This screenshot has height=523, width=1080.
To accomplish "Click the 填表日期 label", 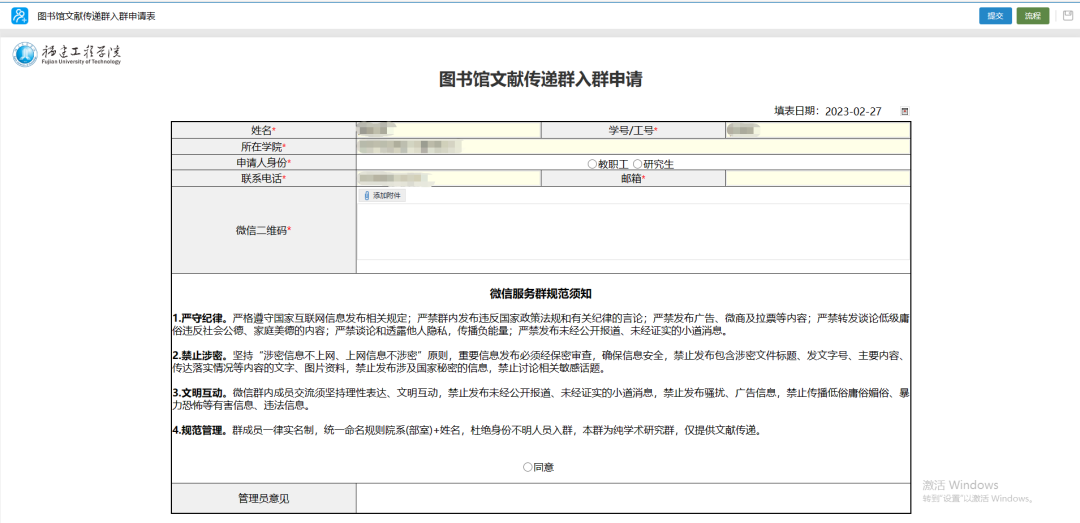I will pos(796,112).
